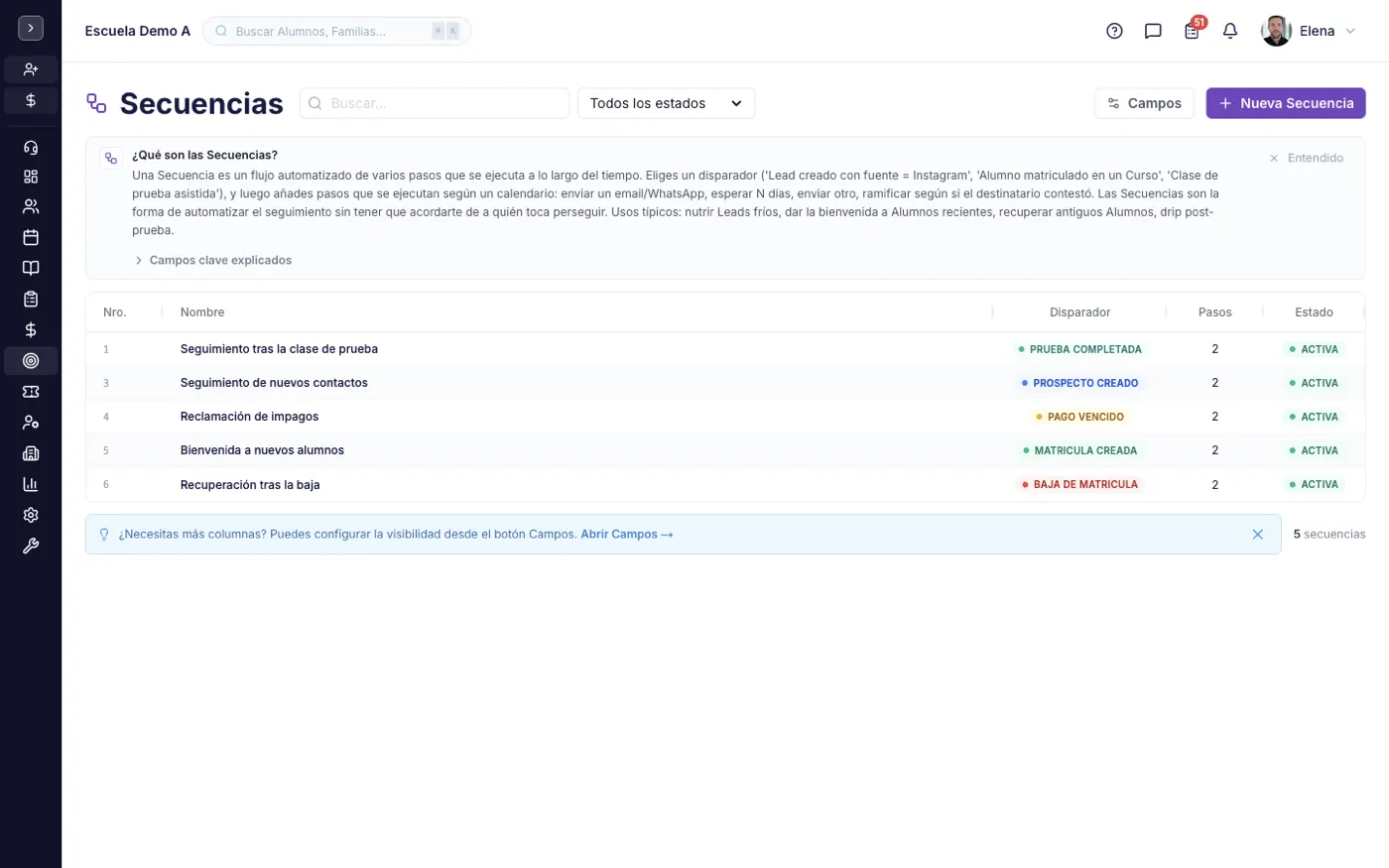This screenshot has height=868, width=1389.
Task: Expand Campos clave explicados section
Action: pos(212,260)
